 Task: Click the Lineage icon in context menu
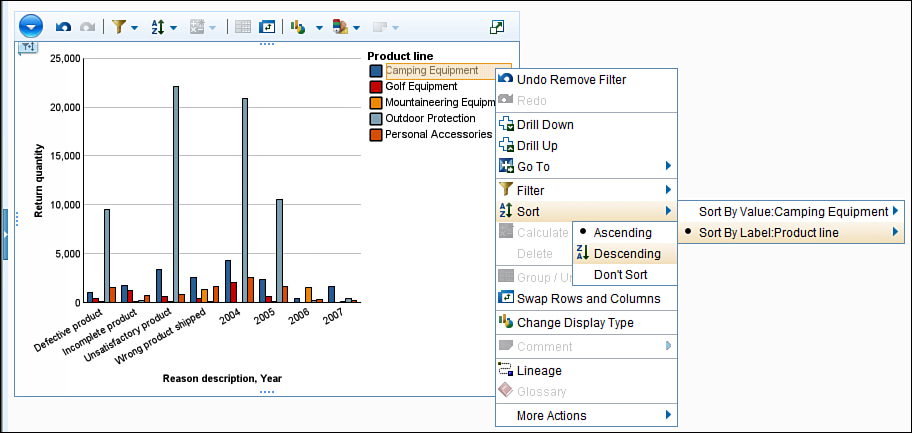506,370
